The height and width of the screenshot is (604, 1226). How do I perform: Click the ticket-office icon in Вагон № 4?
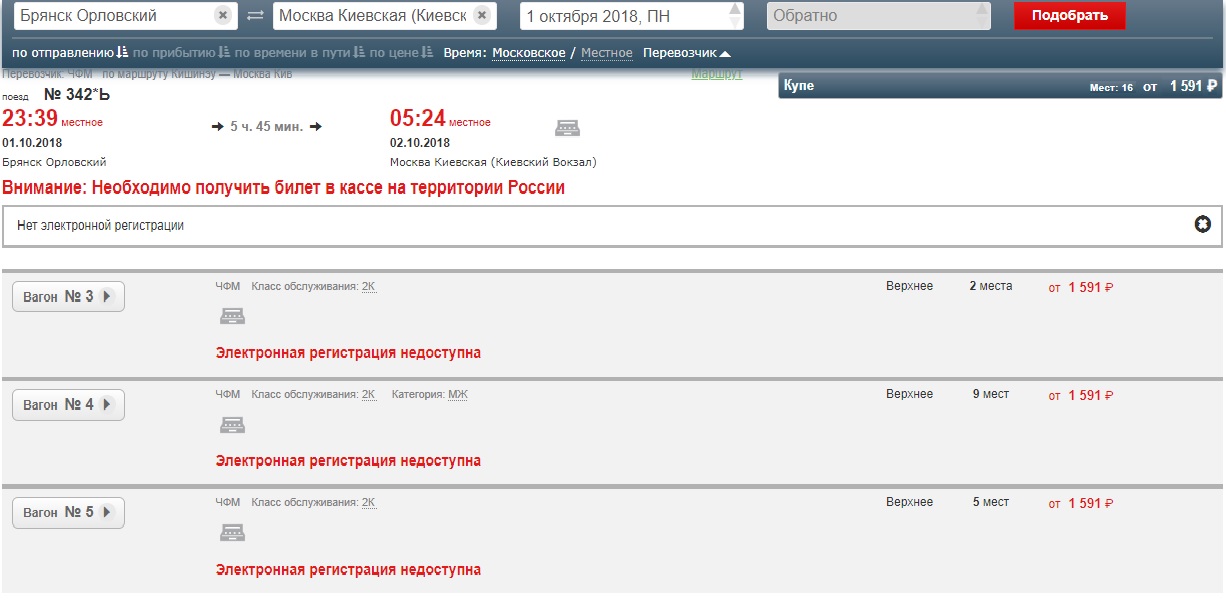(x=232, y=425)
